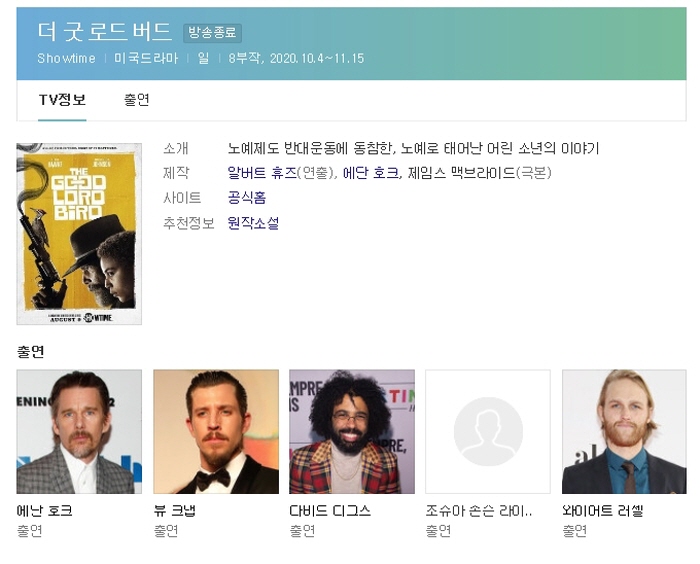700x564 pixels.
Task: Click the 와이어트 러셀 cast photo
Action: [x=624, y=431]
